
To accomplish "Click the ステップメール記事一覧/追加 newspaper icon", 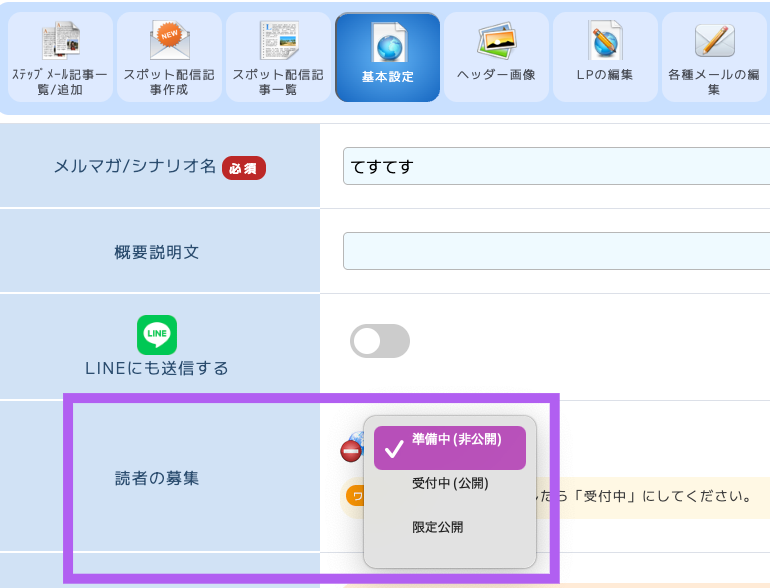I will click(x=61, y=41).
